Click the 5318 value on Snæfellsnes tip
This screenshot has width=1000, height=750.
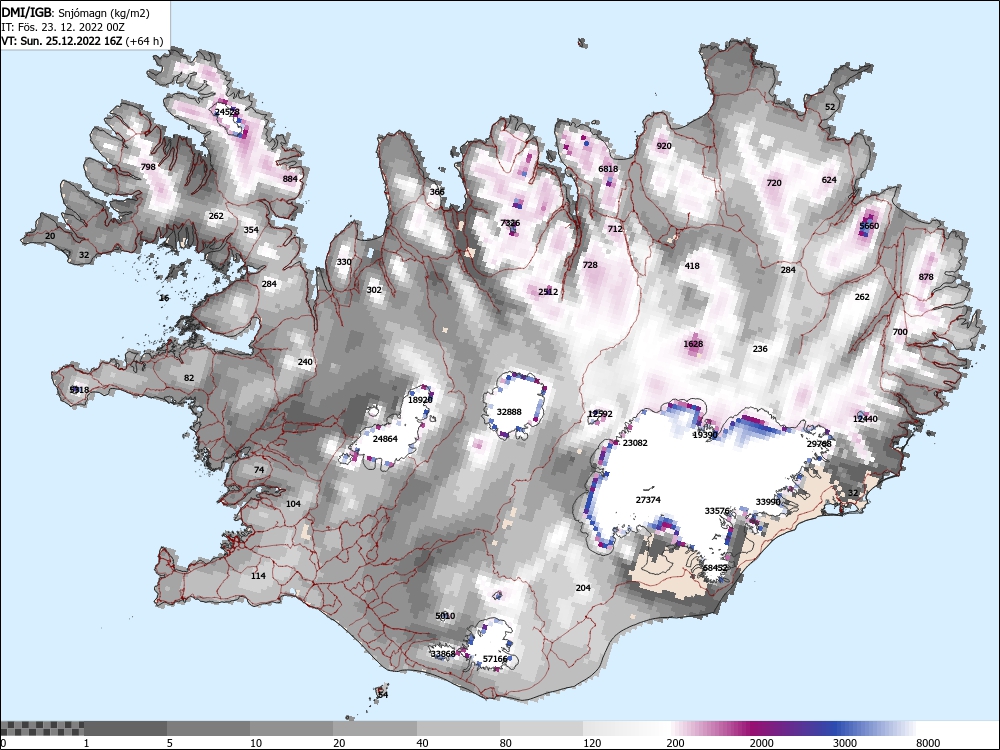coord(79,390)
